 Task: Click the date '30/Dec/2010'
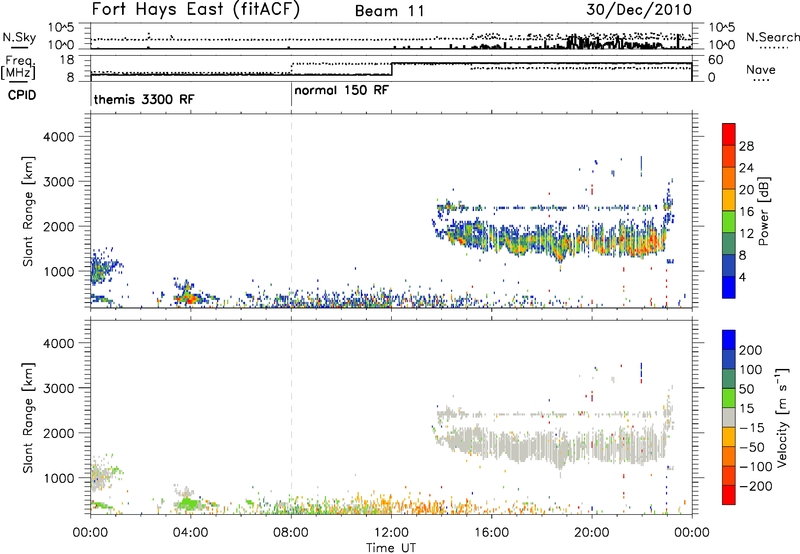639,10
